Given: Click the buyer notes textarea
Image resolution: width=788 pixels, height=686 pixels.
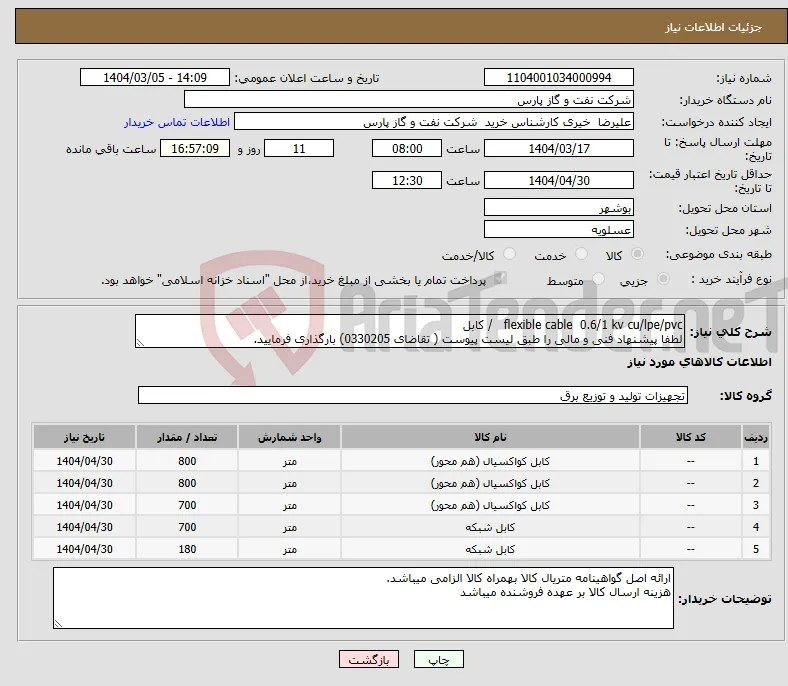Looking at the screenshot, I should pos(363,598).
